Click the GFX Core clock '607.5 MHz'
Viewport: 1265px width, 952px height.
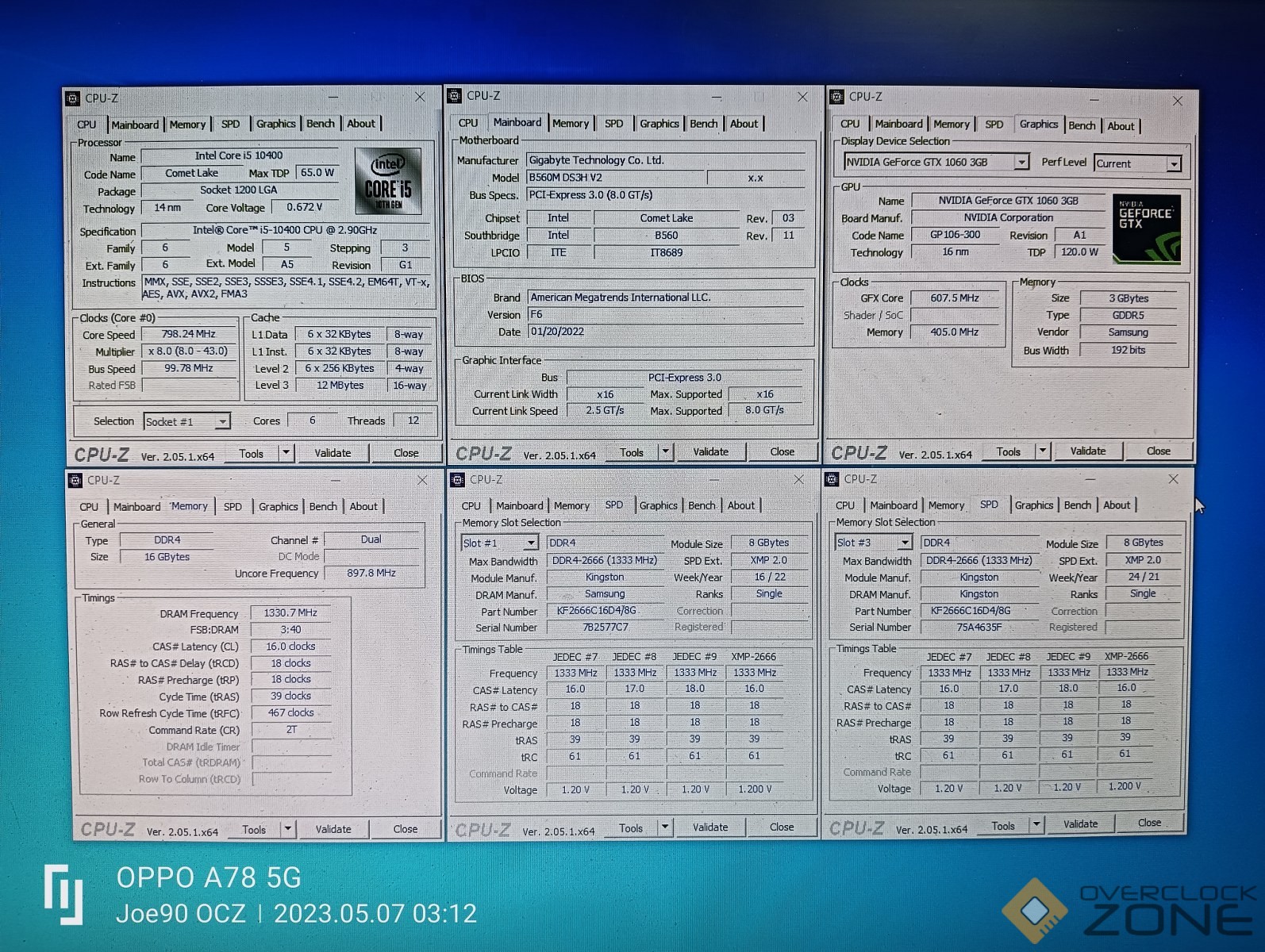(x=955, y=298)
